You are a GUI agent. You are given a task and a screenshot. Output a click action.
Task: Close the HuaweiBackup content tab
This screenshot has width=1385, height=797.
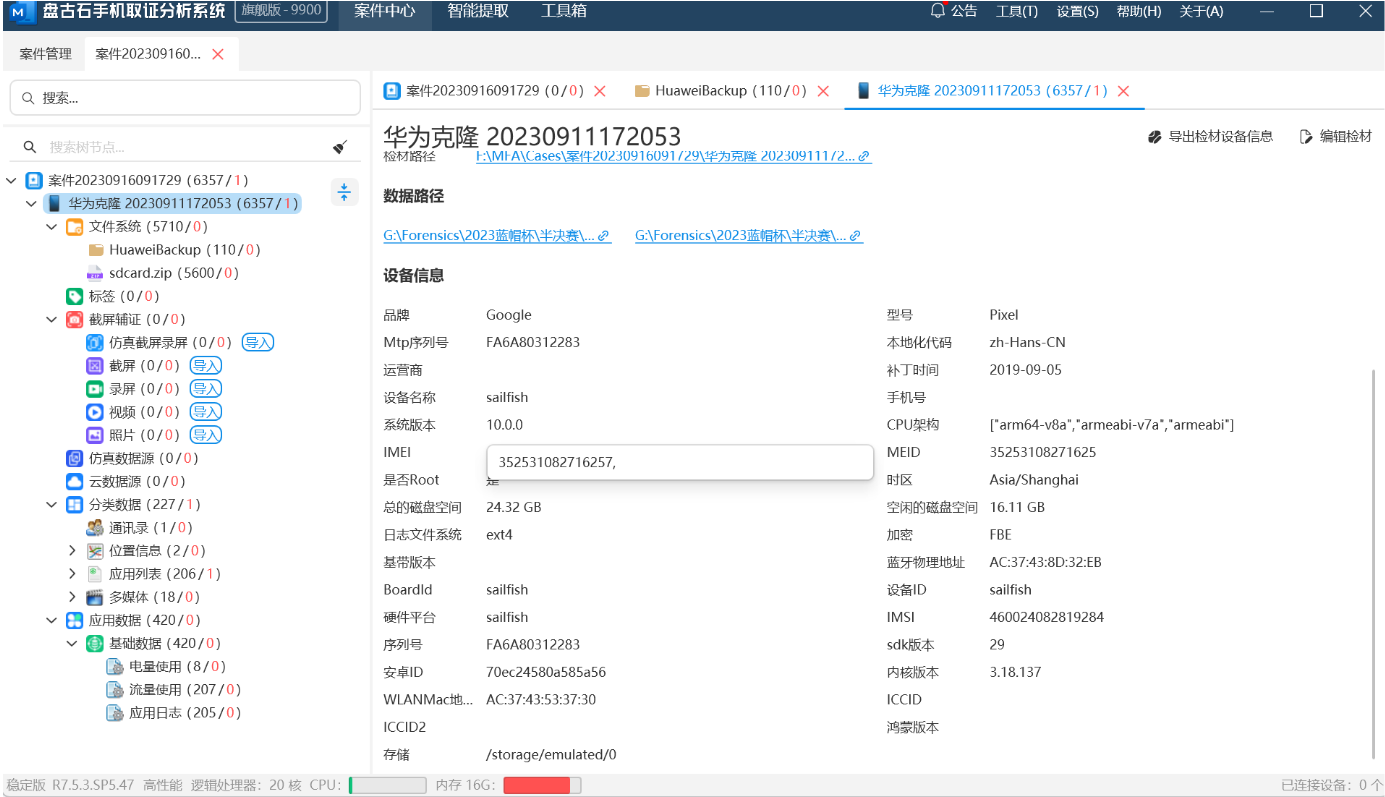coord(823,91)
